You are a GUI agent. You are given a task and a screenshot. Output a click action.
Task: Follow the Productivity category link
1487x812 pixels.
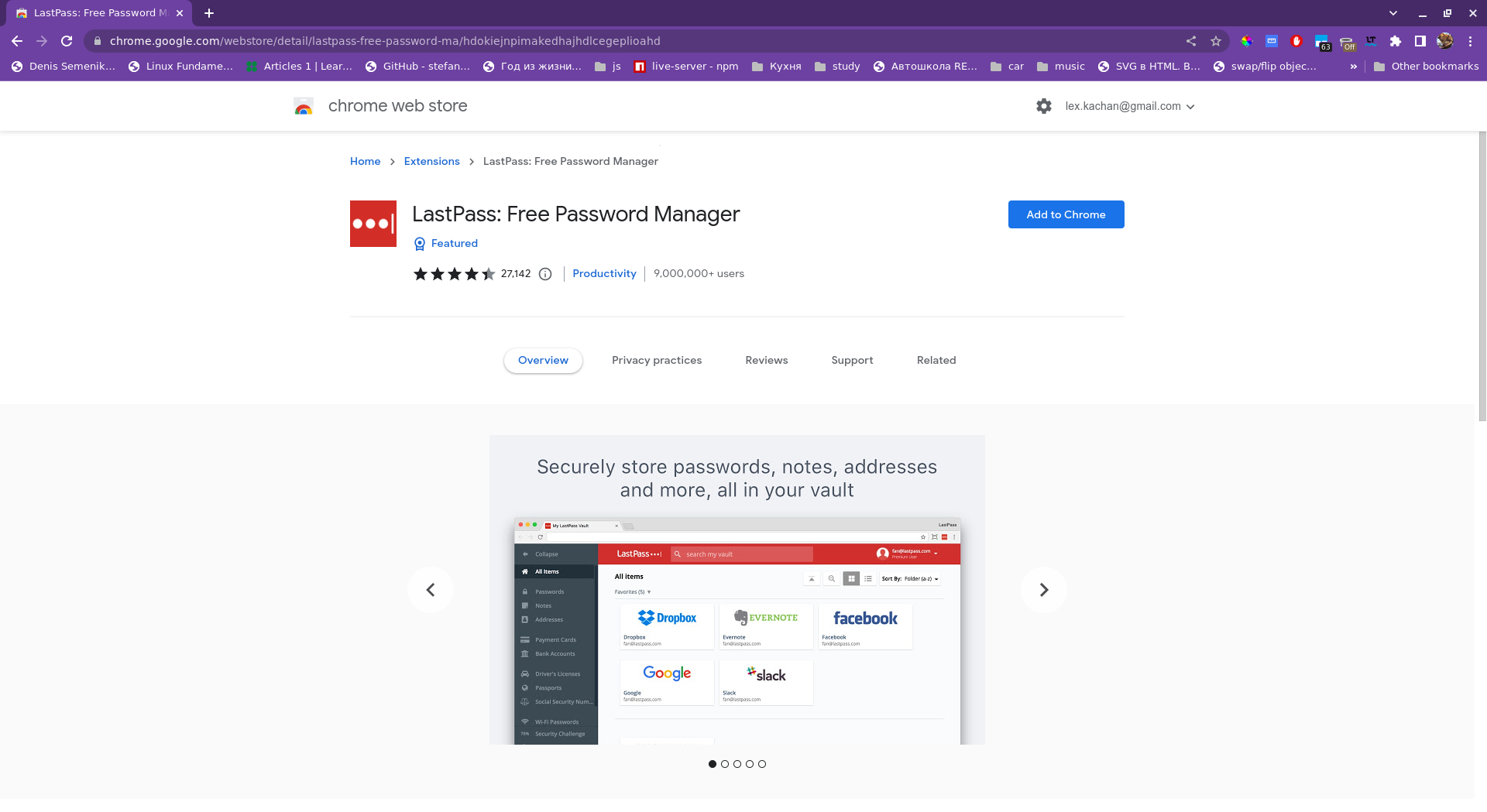pyautogui.click(x=604, y=274)
